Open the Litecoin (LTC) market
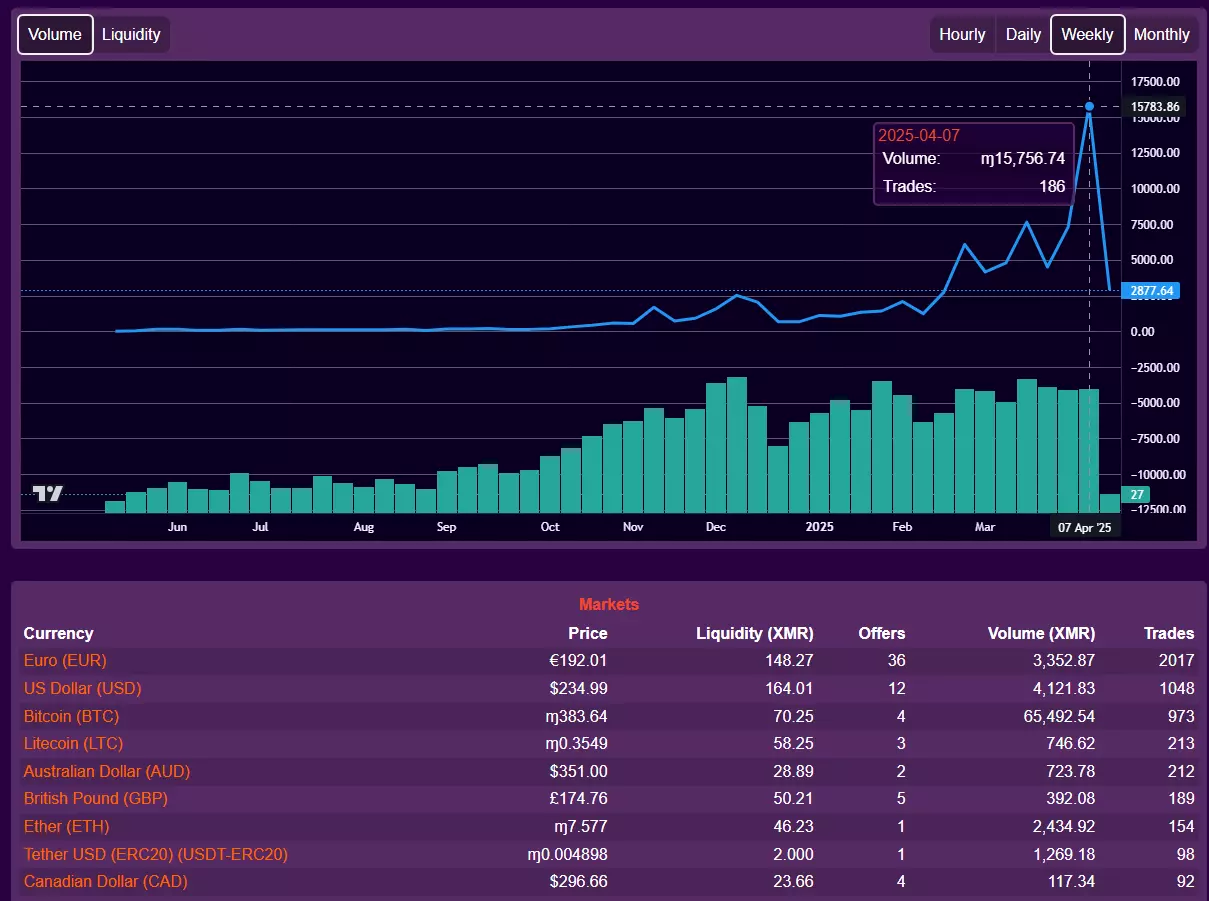1209x901 pixels. pyautogui.click(x=73, y=743)
